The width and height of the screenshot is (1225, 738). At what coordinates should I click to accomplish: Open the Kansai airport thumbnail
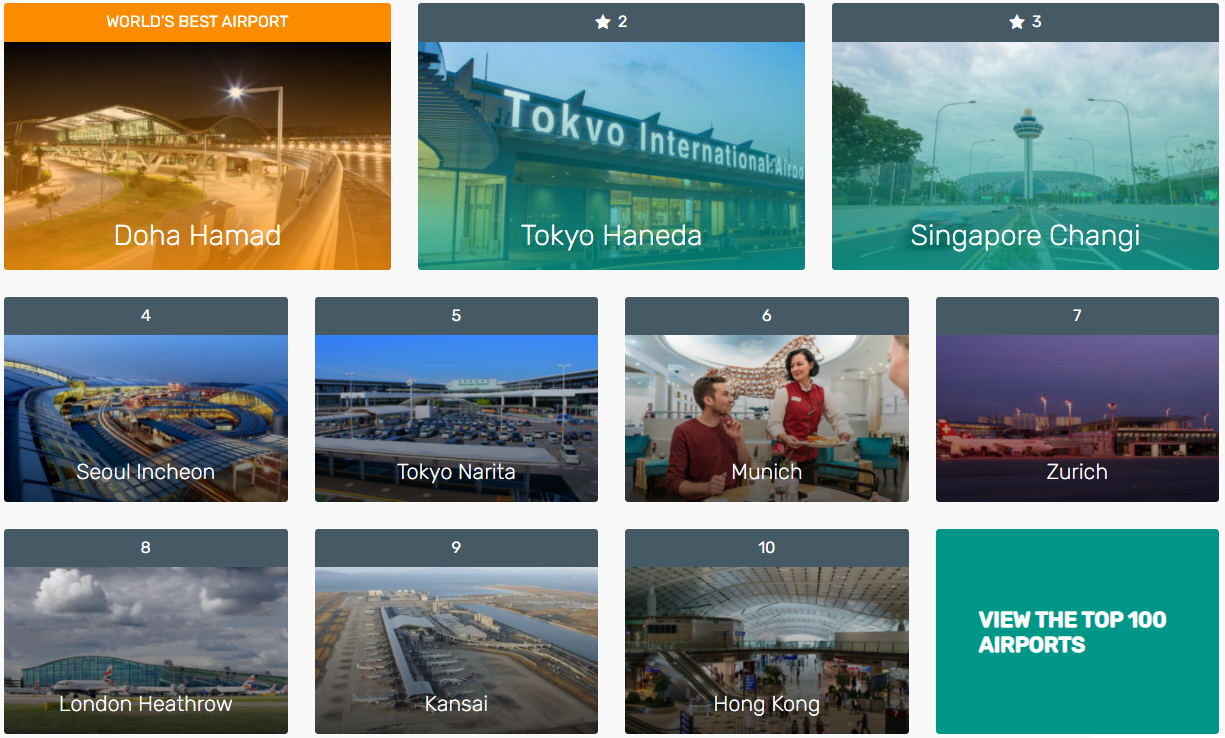point(456,650)
